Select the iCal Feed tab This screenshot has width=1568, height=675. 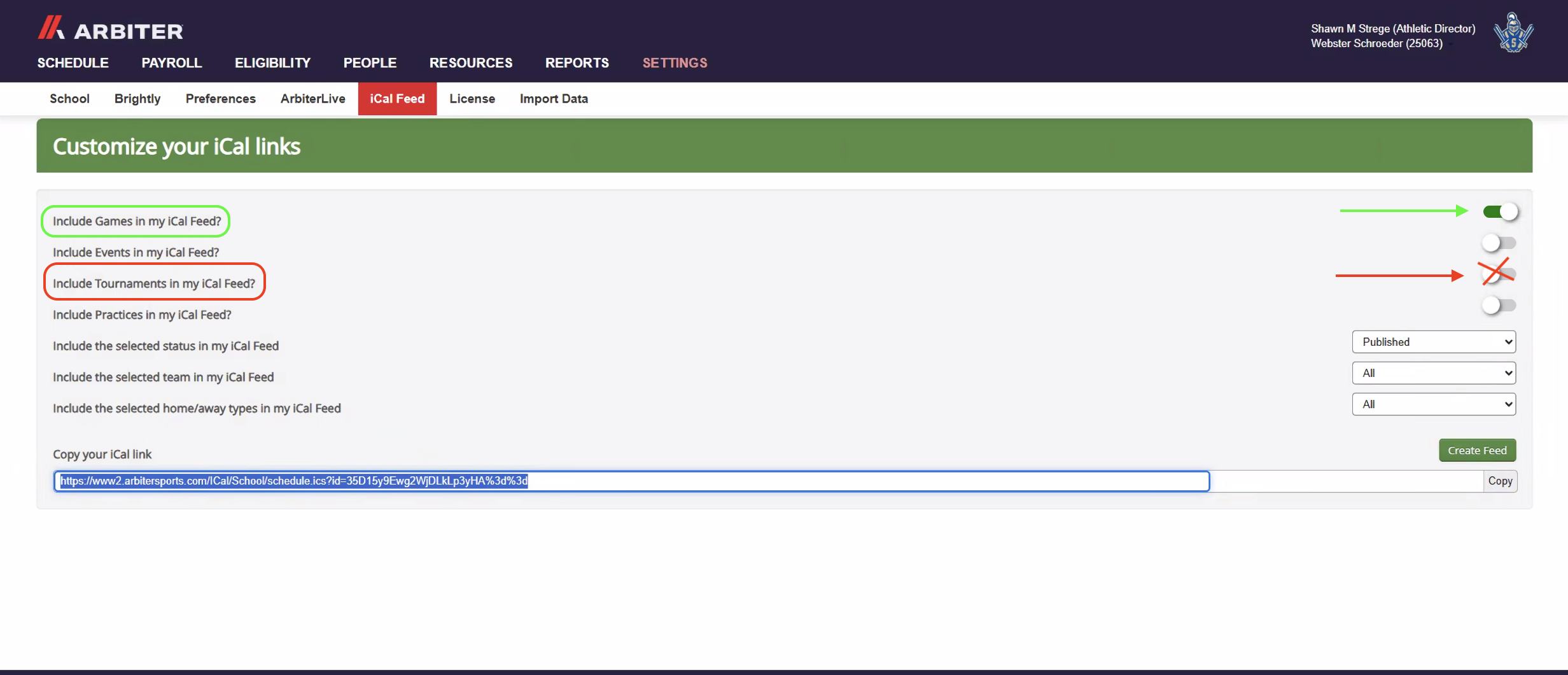coord(397,99)
